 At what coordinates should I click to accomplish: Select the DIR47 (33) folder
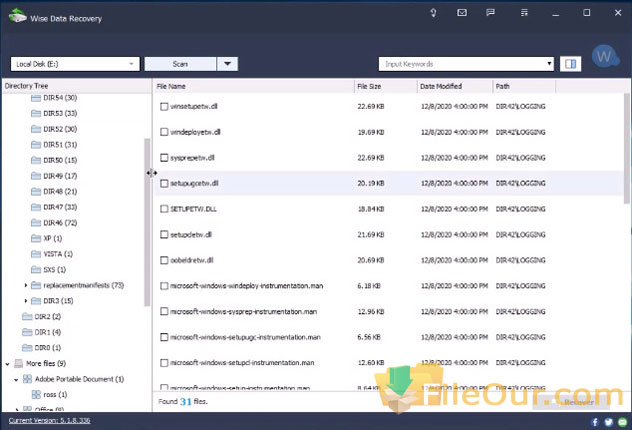(60, 207)
